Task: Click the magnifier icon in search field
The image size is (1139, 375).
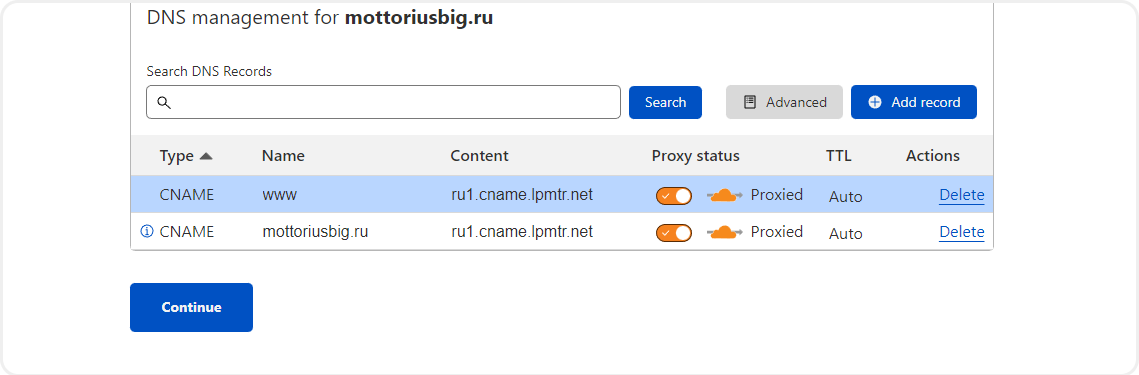Action: pyautogui.click(x=164, y=102)
